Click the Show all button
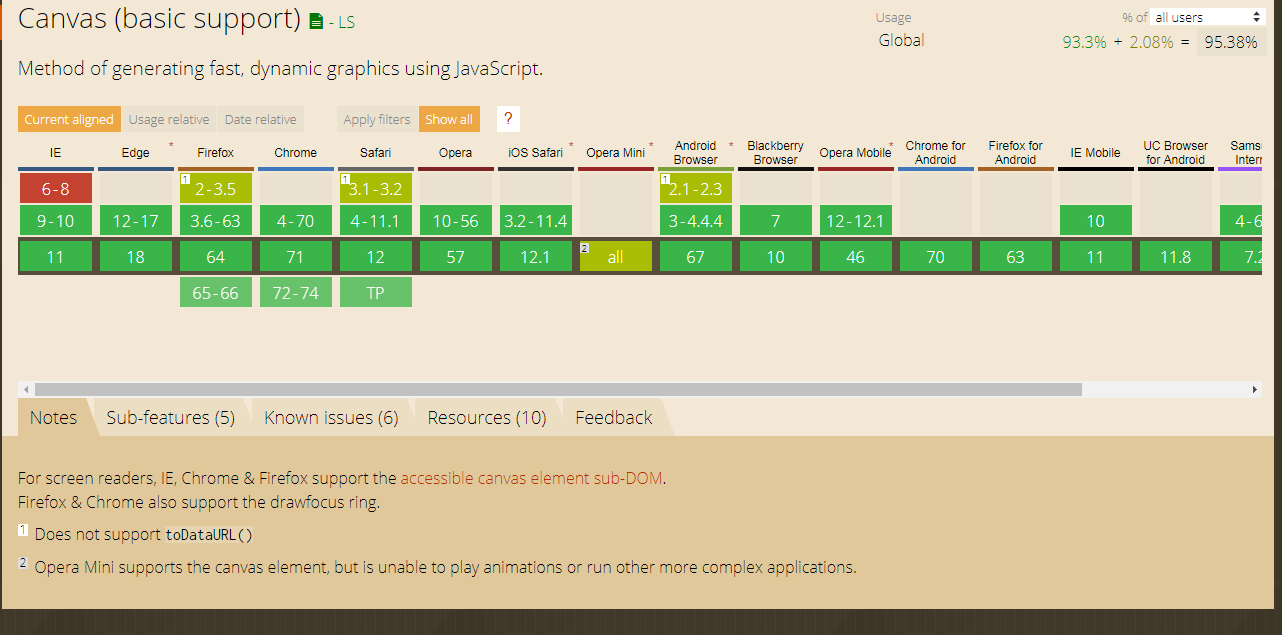This screenshot has height=635, width=1282. tap(449, 119)
